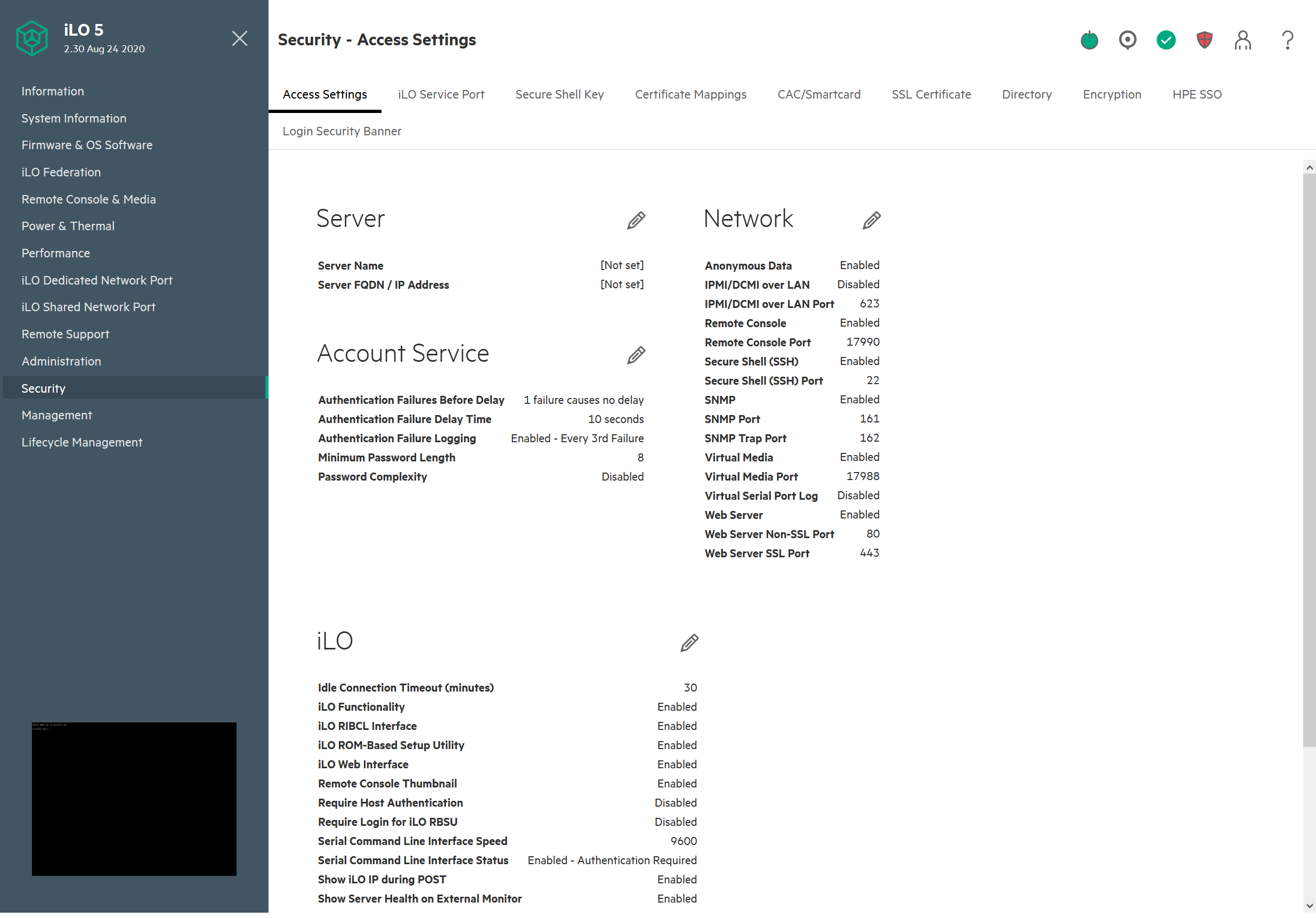Click the red security shield icon
The image size is (1316, 918).
tap(1204, 40)
